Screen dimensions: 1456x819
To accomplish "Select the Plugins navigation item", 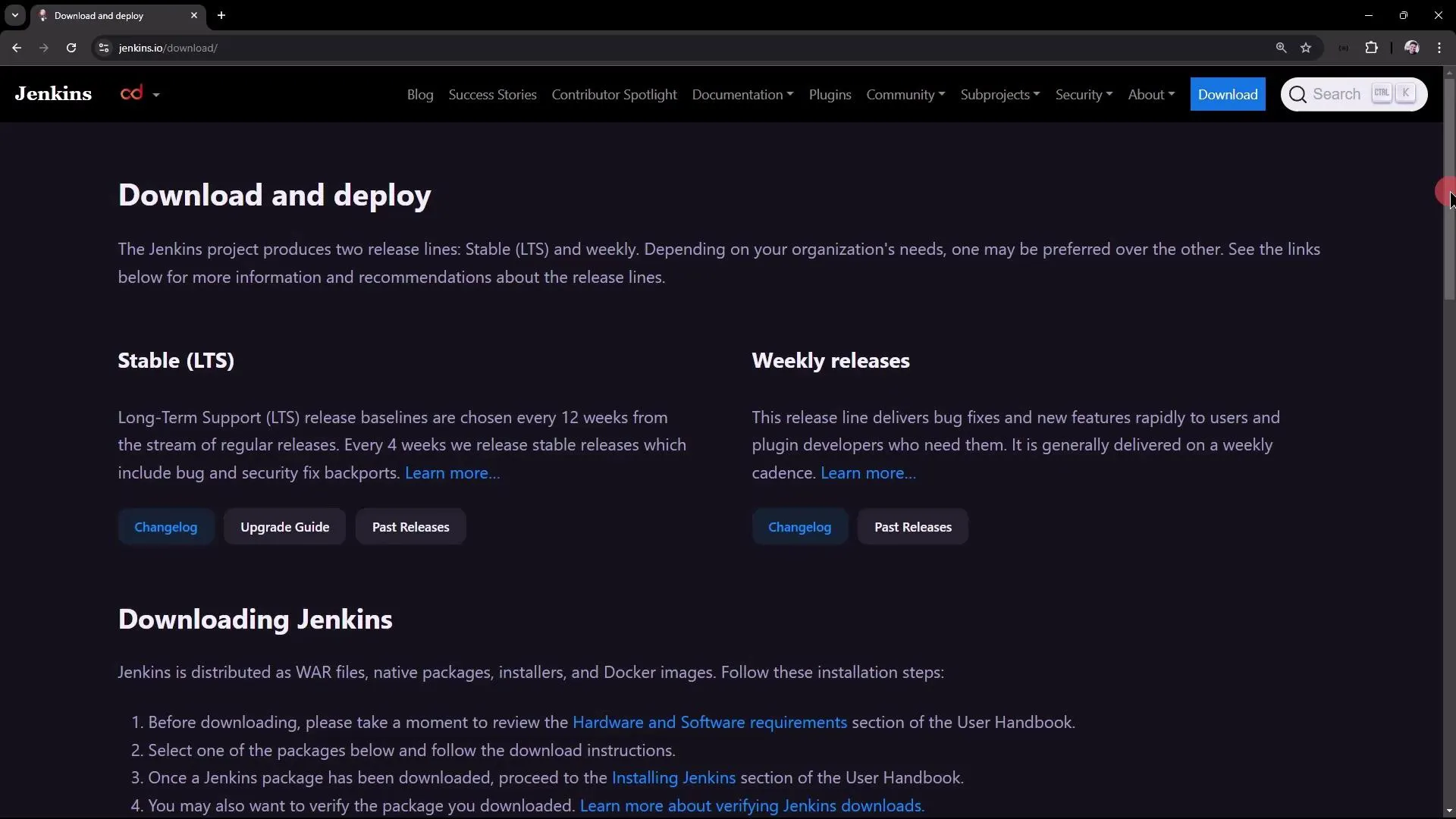I will (830, 94).
